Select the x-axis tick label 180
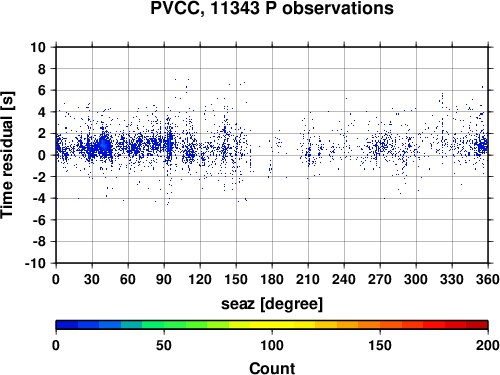 [x=272, y=279]
